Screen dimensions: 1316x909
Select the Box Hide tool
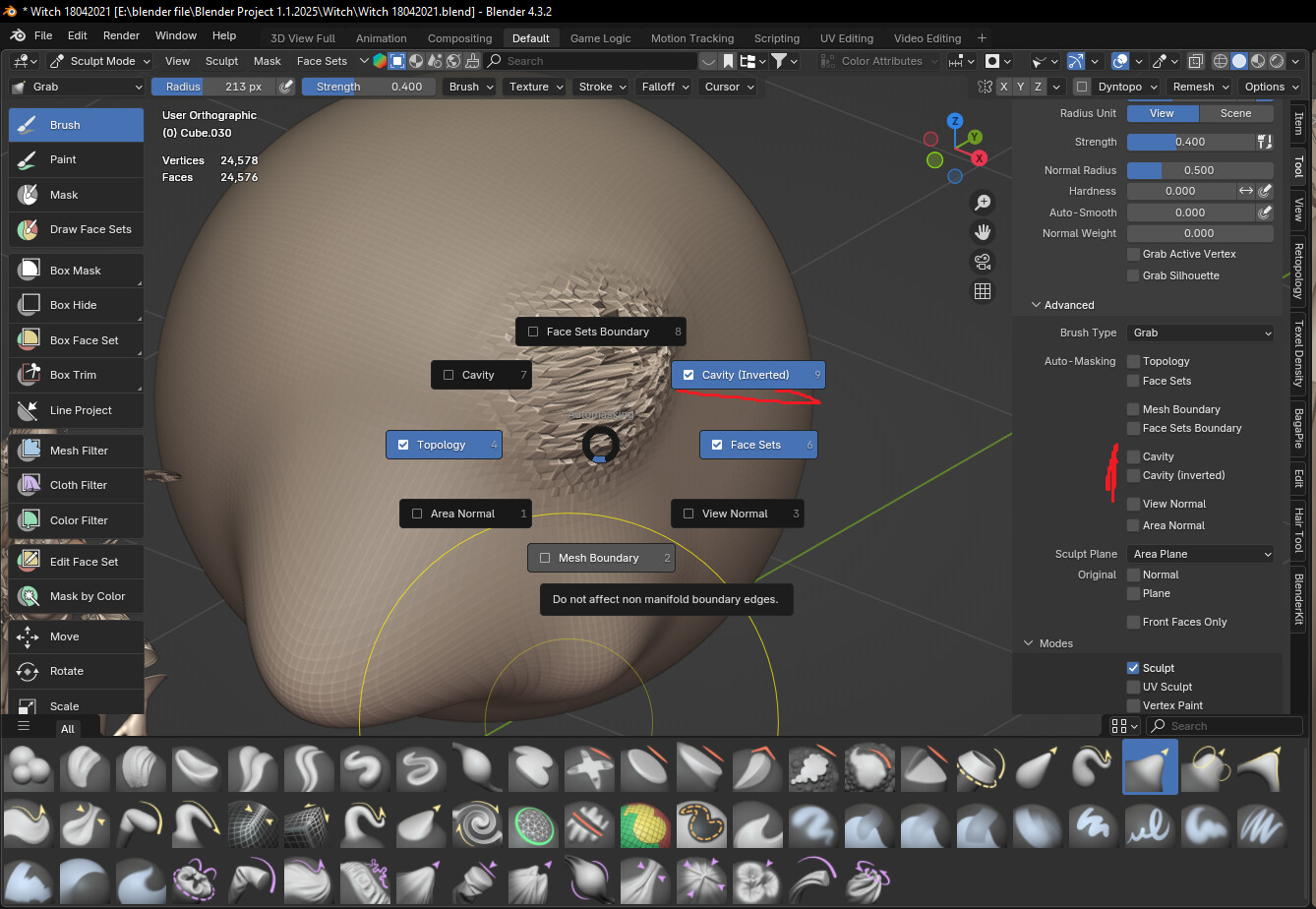tap(77, 305)
